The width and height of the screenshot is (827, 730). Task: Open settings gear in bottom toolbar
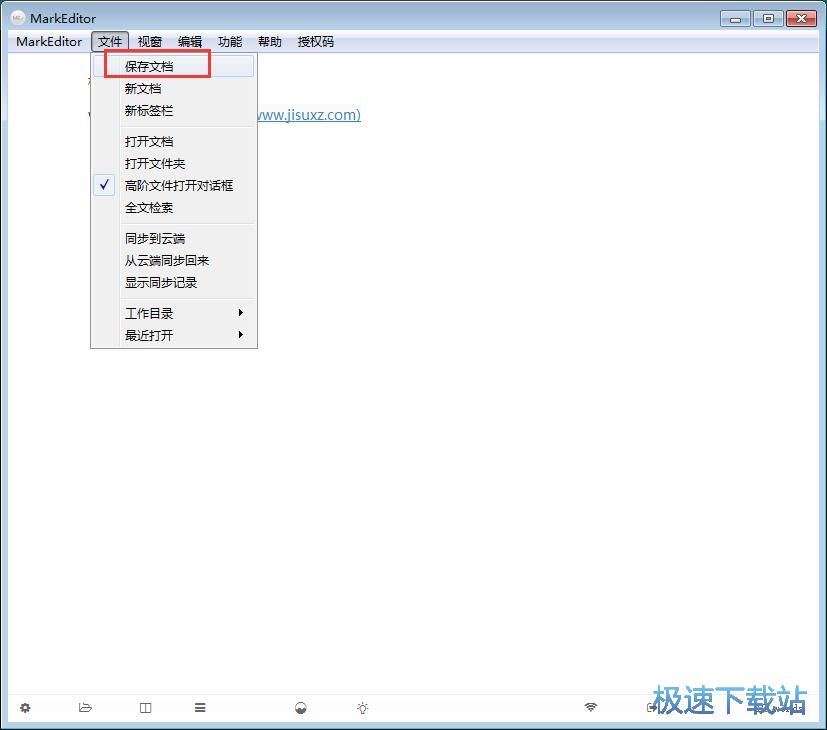pyautogui.click(x=25, y=707)
